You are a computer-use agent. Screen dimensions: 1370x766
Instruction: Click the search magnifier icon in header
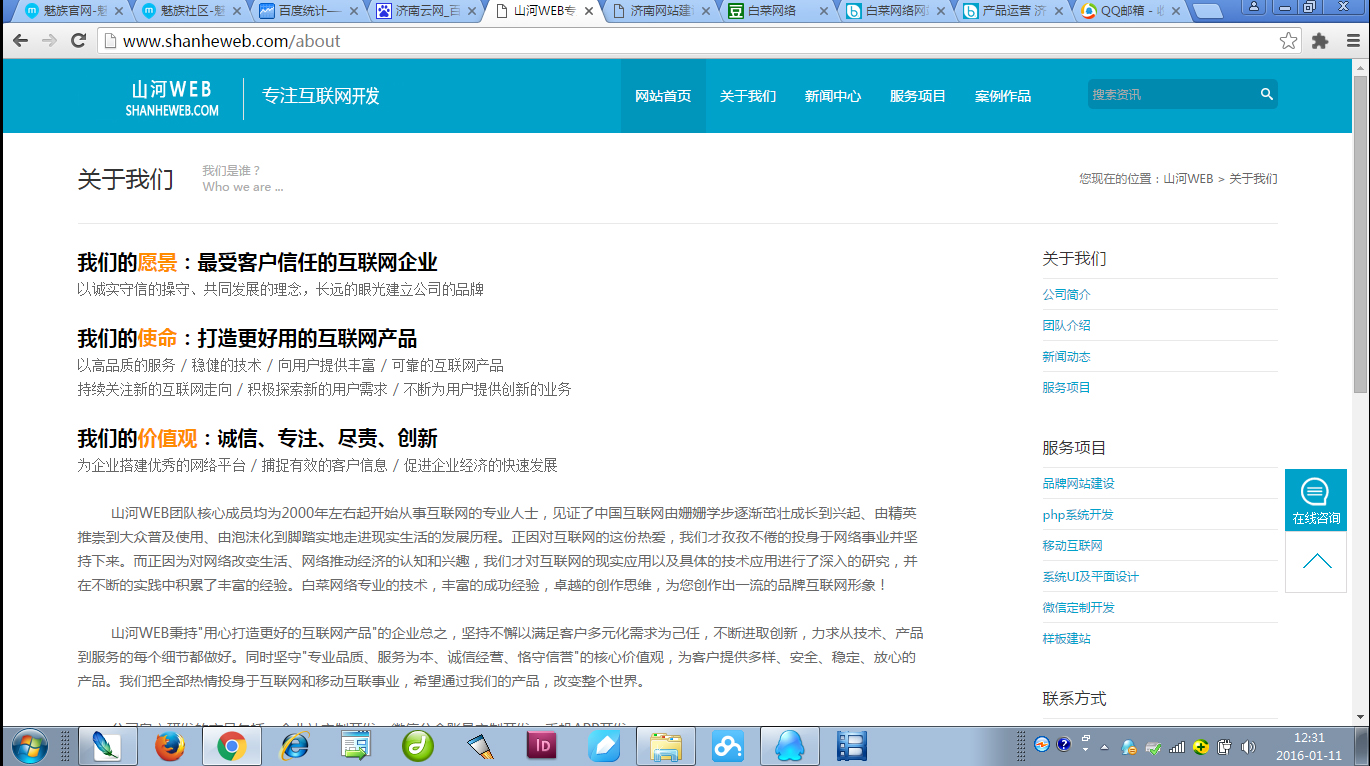point(1266,95)
